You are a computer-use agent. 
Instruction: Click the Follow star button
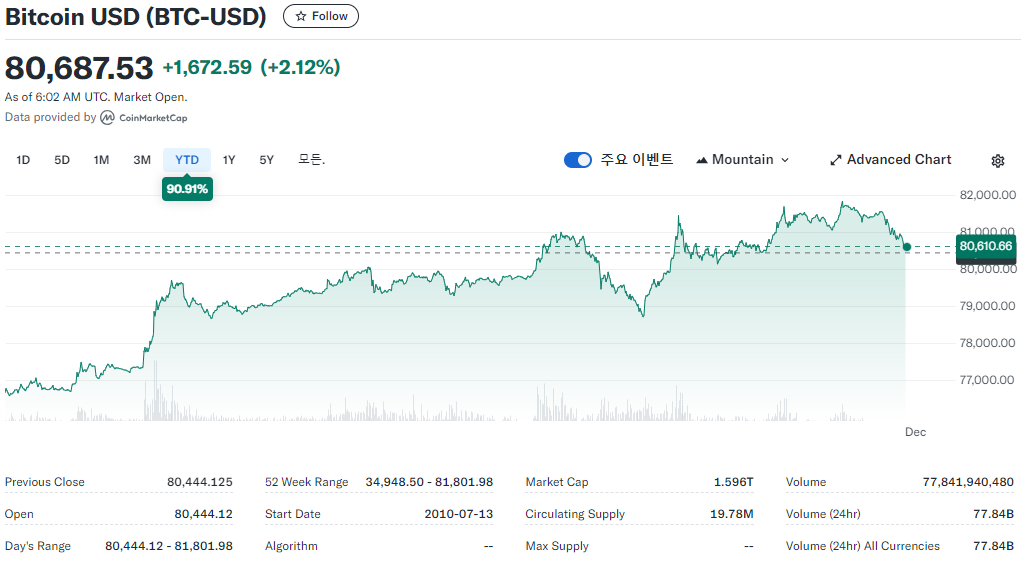[x=321, y=16]
